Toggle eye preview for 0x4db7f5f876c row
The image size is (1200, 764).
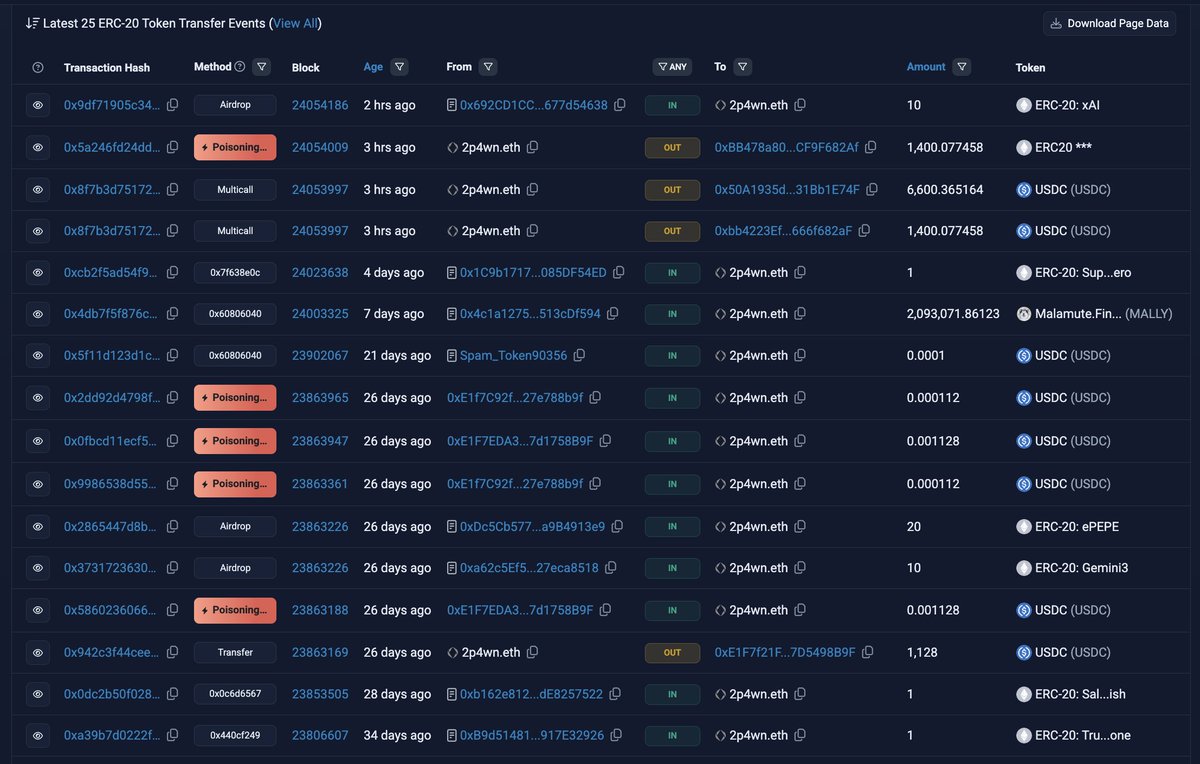38,314
